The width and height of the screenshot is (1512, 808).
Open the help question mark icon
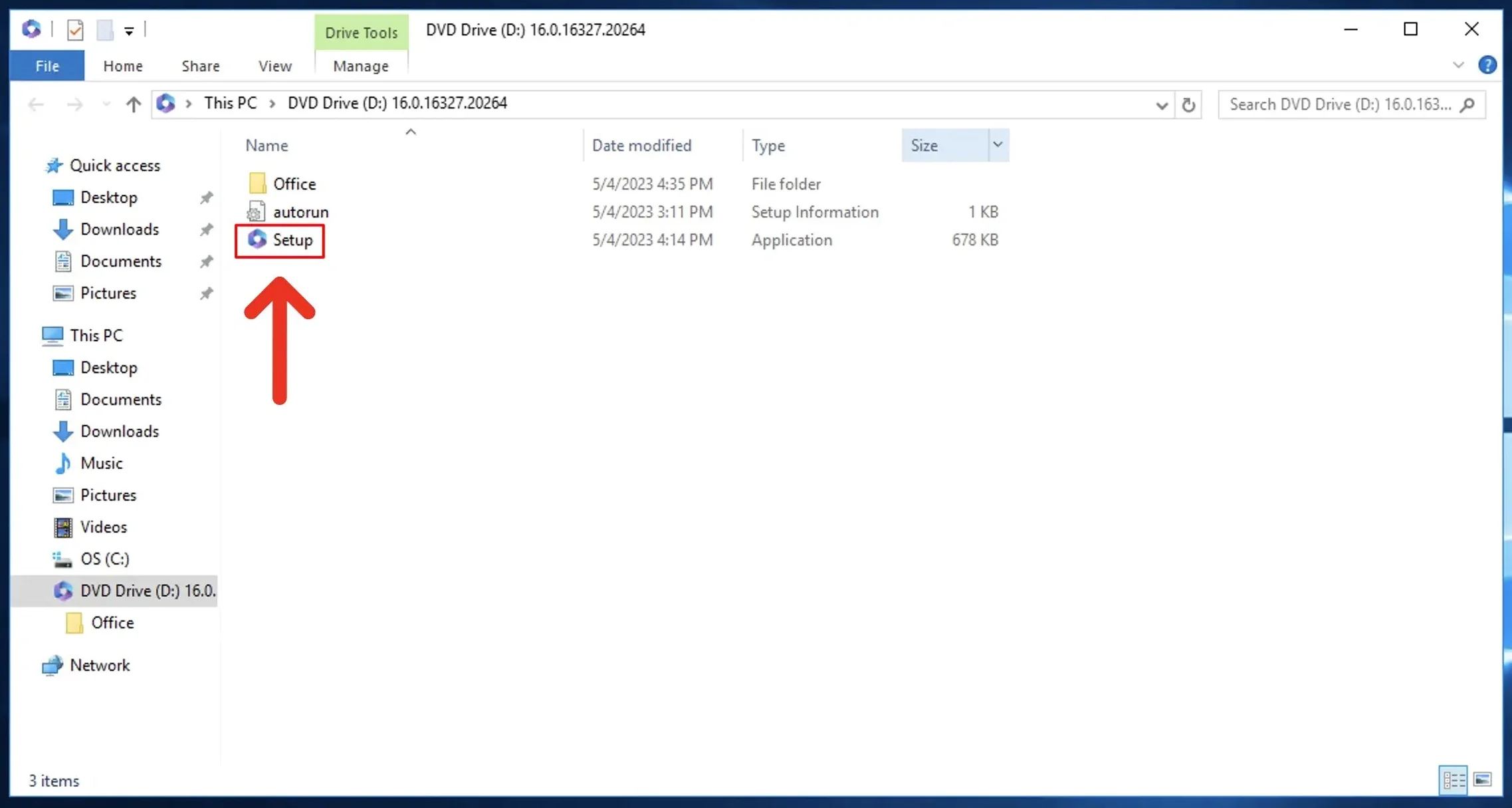pyautogui.click(x=1487, y=65)
